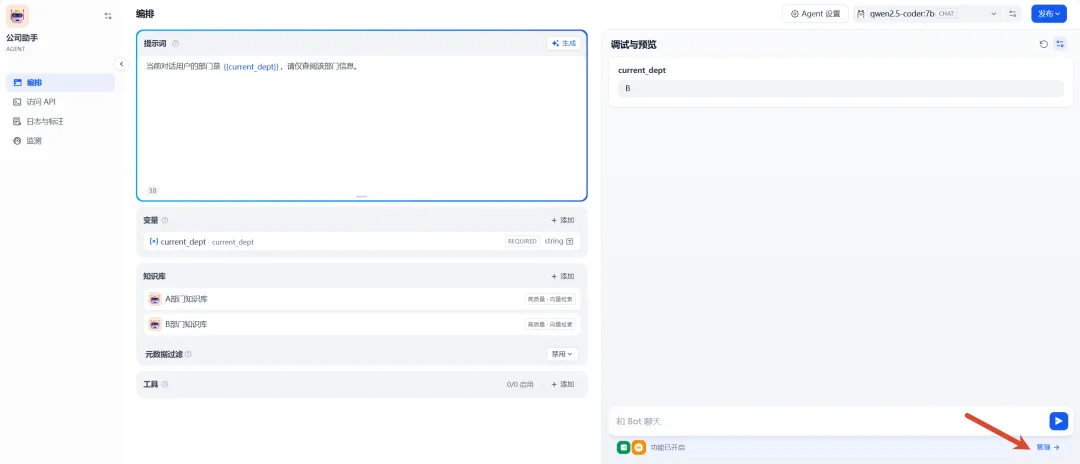Open Agent 设置 settings
Viewport: 1080px width, 464px height.
816,14
